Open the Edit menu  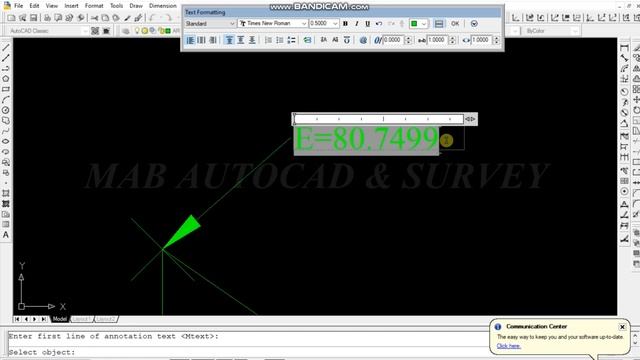coord(34,6)
